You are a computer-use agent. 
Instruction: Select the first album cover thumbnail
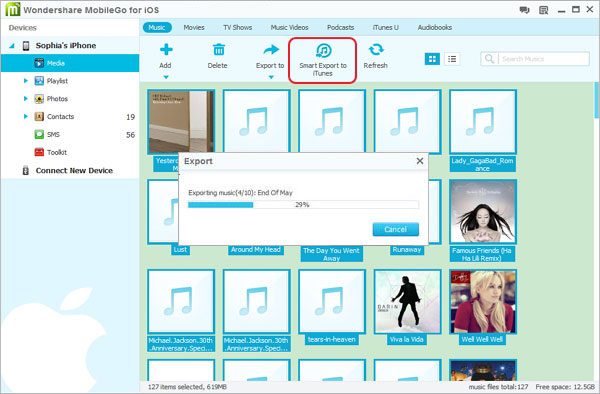(181, 122)
